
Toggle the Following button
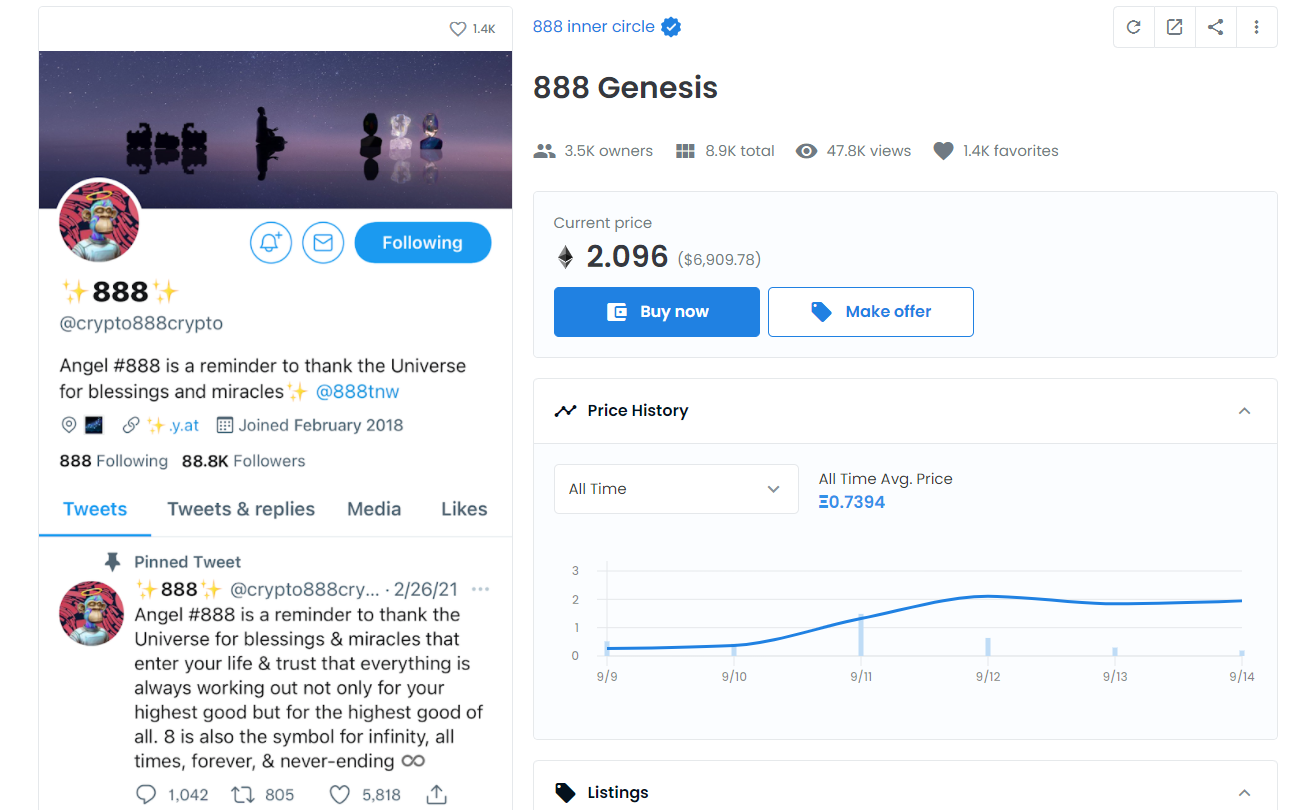[423, 243]
